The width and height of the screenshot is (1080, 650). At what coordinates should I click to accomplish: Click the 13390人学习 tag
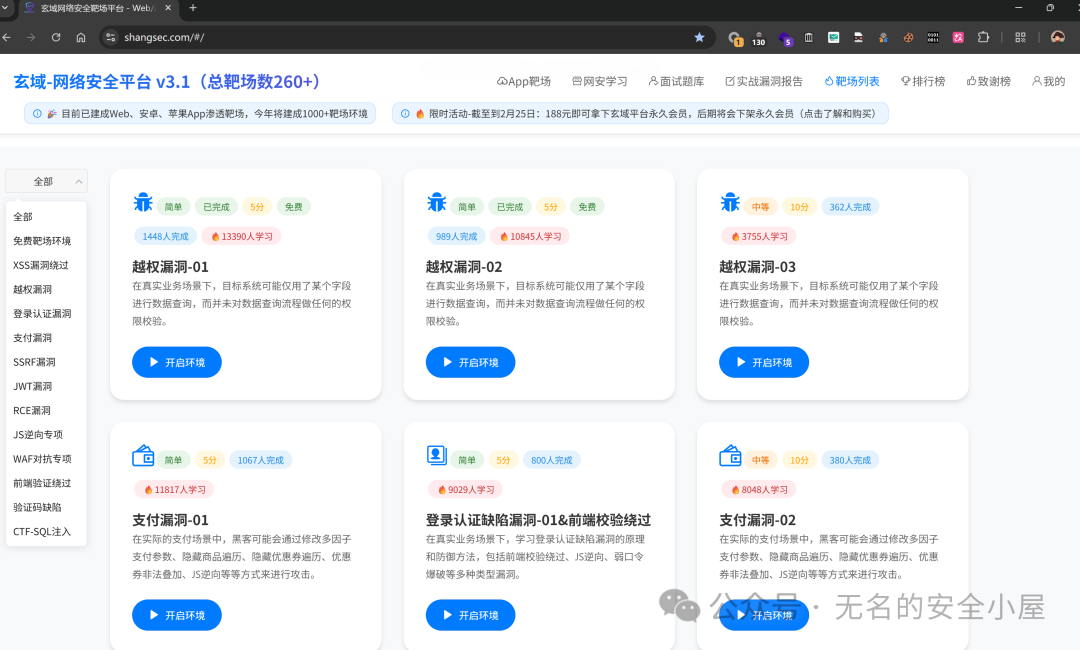pyautogui.click(x=242, y=236)
